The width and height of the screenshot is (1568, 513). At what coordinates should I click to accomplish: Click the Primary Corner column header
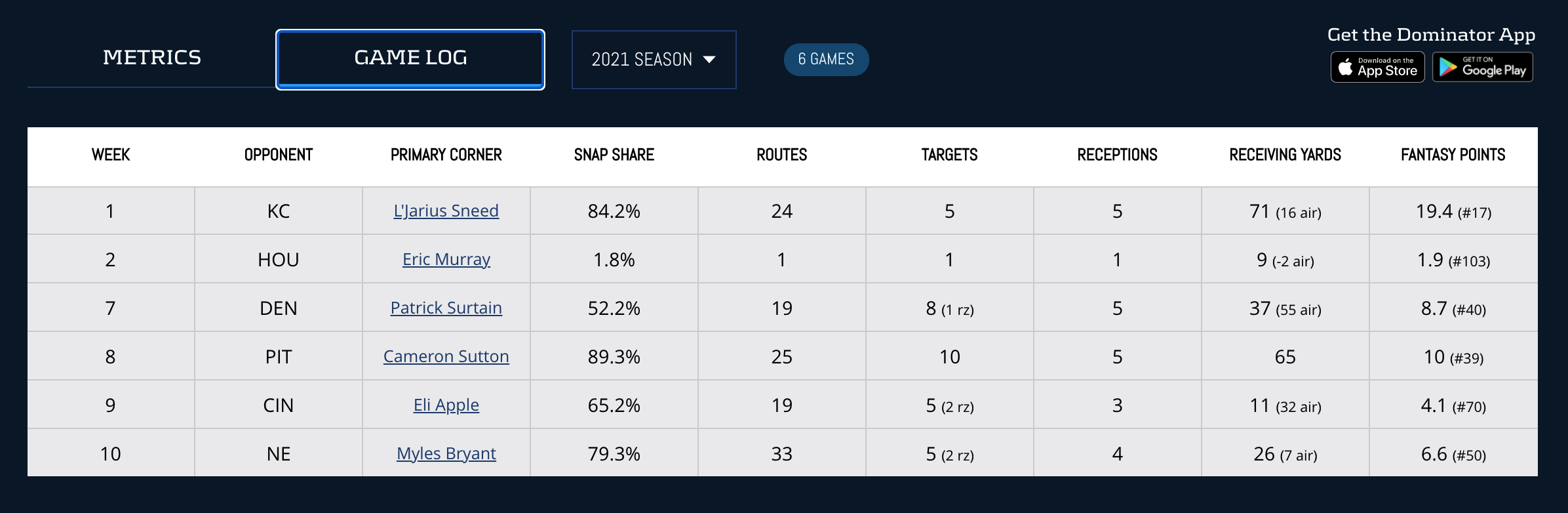pyautogui.click(x=446, y=155)
